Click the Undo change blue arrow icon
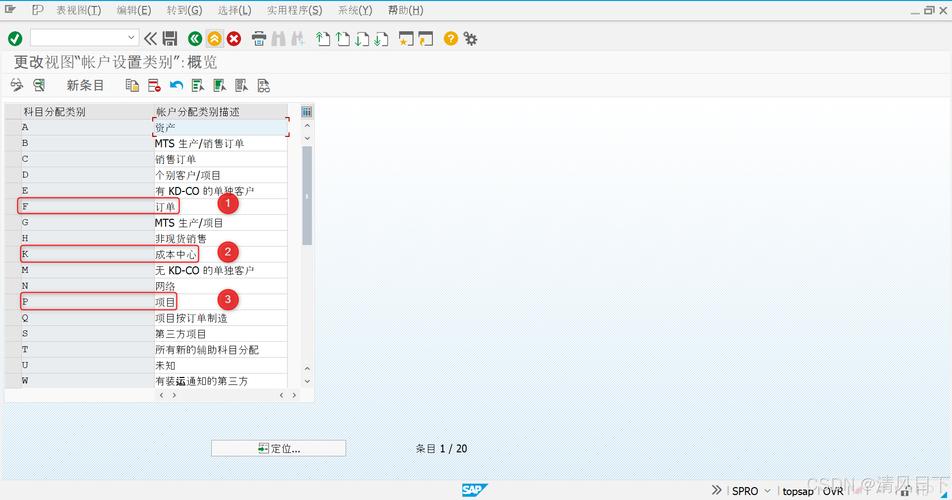Screen dimensions: 952x500 [x=176, y=86]
